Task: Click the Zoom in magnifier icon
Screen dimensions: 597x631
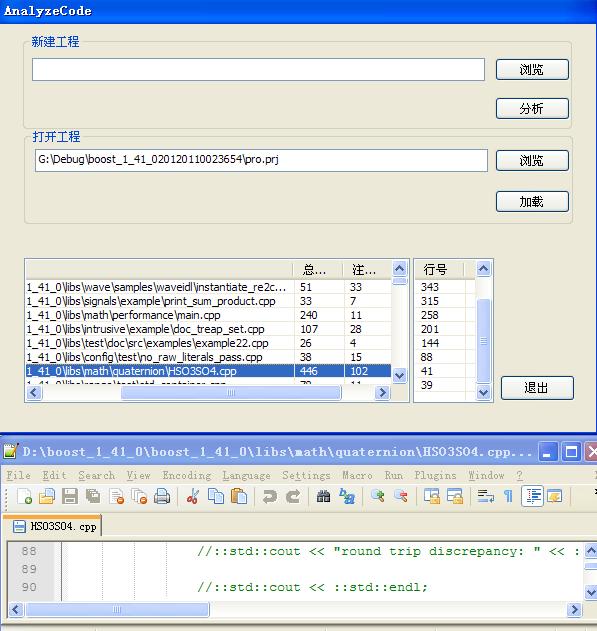Action: (377, 496)
